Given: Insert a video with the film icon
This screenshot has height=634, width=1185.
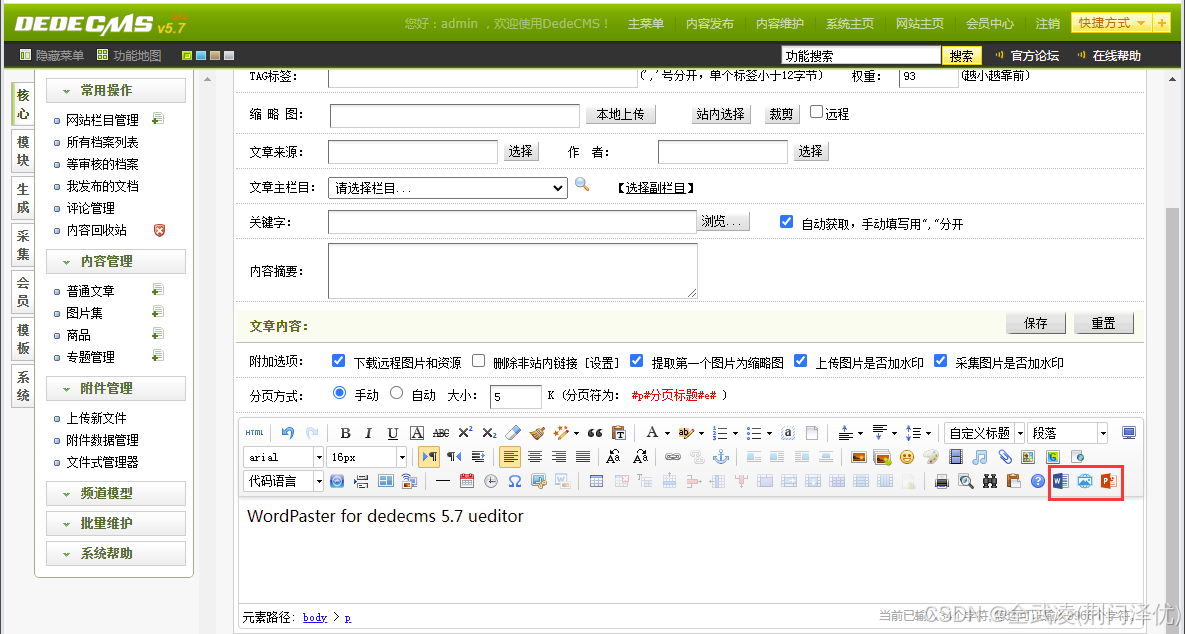Looking at the screenshot, I should click(956, 457).
